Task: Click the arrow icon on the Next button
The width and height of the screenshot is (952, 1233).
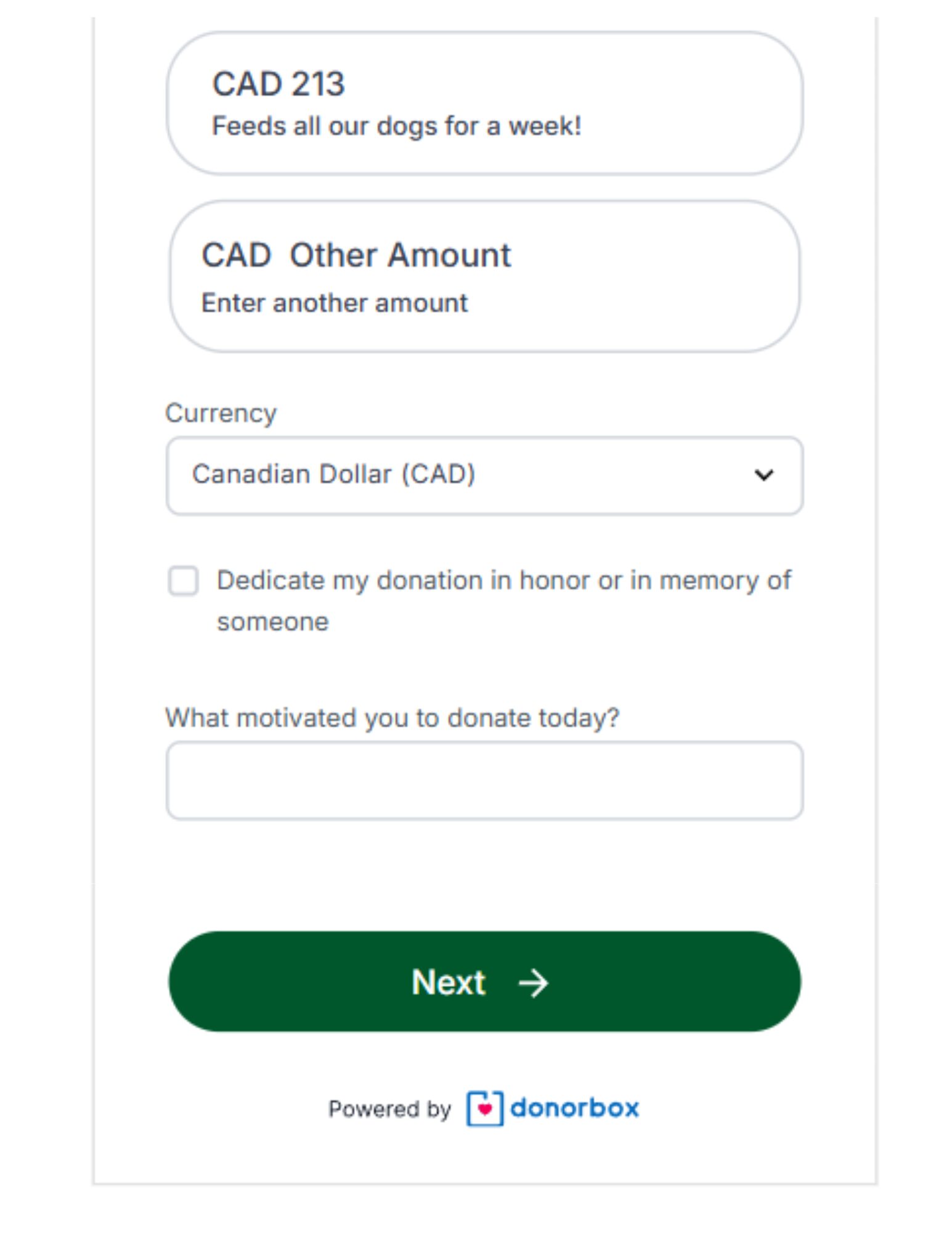Action: (x=533, y=983)
